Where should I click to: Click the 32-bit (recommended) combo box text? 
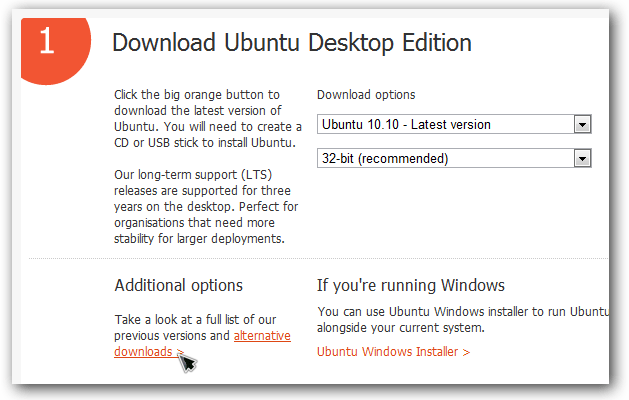[385, 158]
